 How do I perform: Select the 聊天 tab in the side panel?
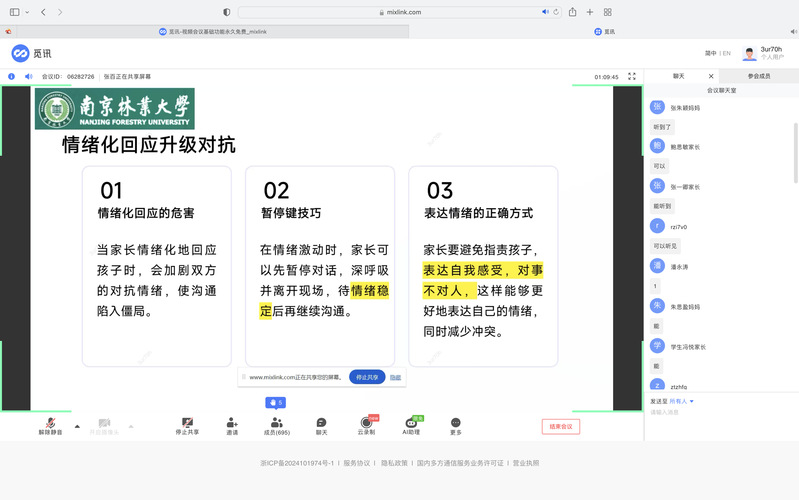679,76
